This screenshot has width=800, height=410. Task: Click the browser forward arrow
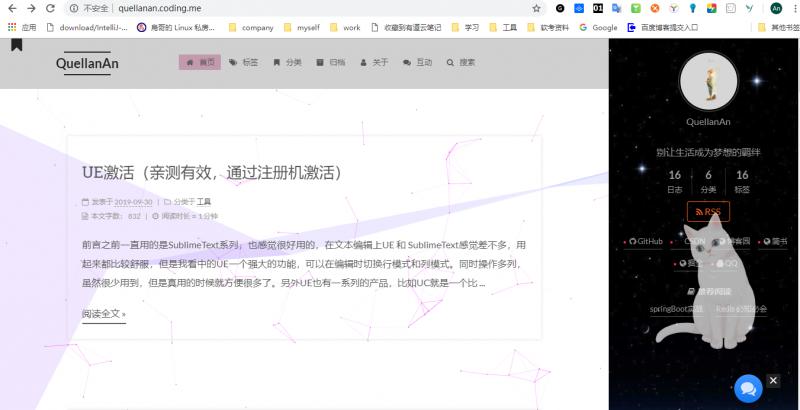31,8
